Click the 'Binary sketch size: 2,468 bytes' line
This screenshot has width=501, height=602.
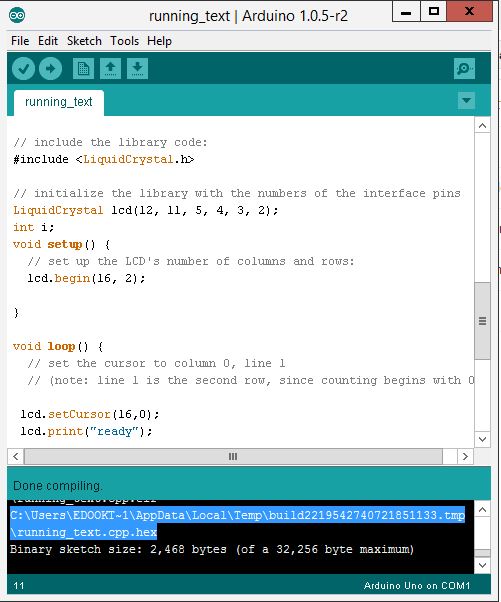(x=212, y=549)
